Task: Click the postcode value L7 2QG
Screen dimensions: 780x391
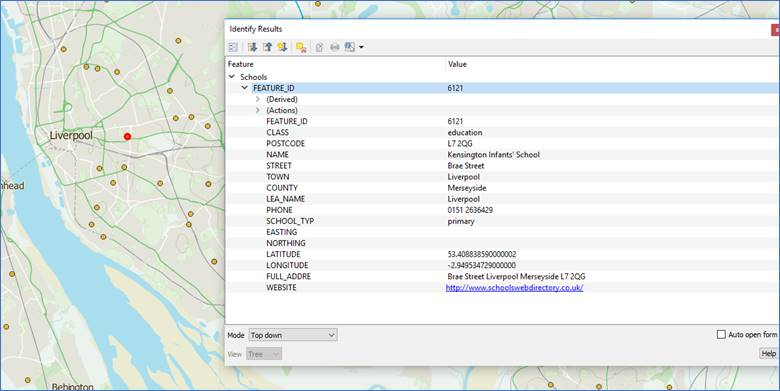Action: (460, 143)
